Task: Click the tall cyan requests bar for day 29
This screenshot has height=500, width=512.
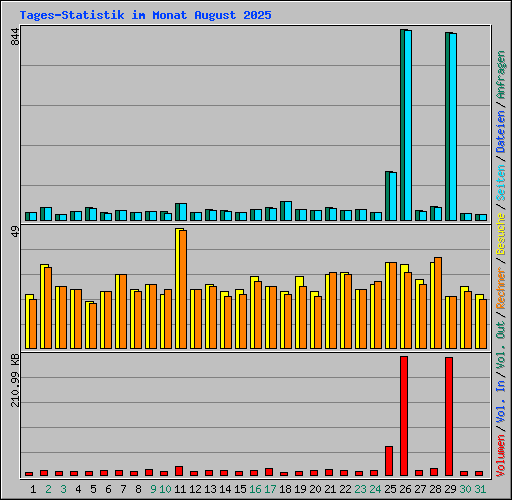Action: point(453,127)
